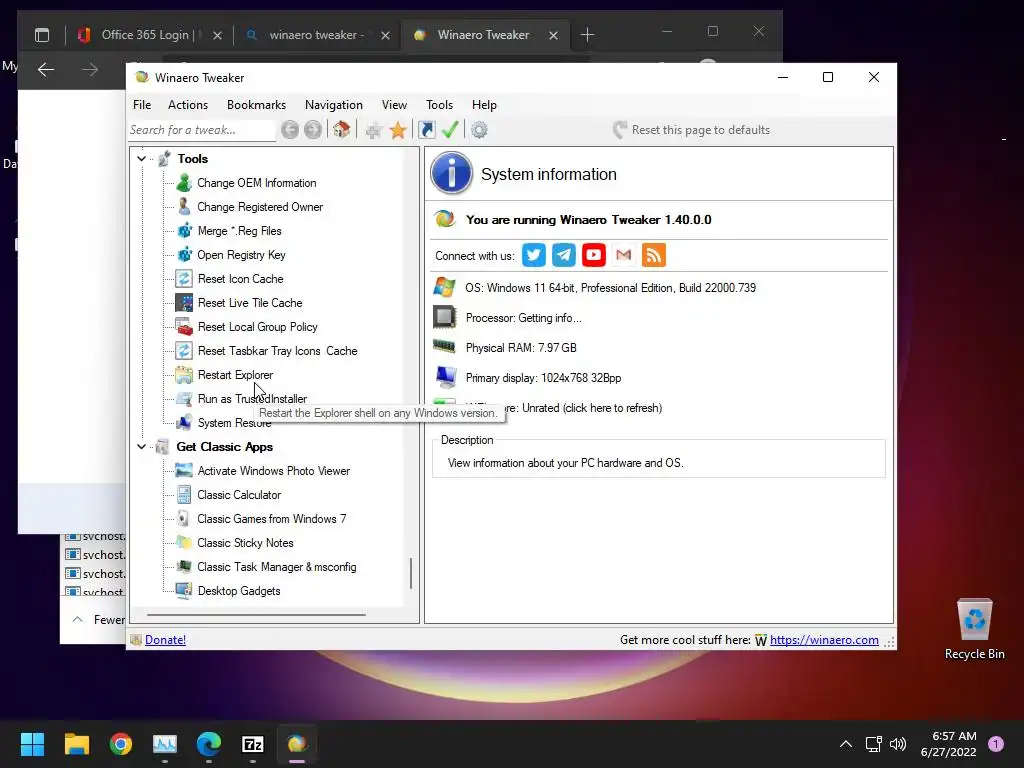The height and width of the screenshot is (768, 1024).
Task: Open 7-Zip from the taskbar
Action: [253, 744]
